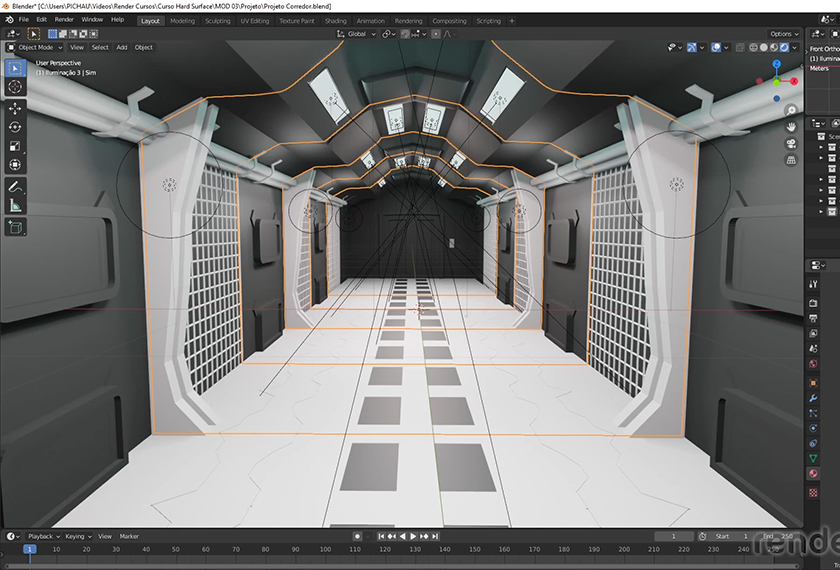840x570 pixels.
Task: Activate the Scale tool
Action: (15, 146)
